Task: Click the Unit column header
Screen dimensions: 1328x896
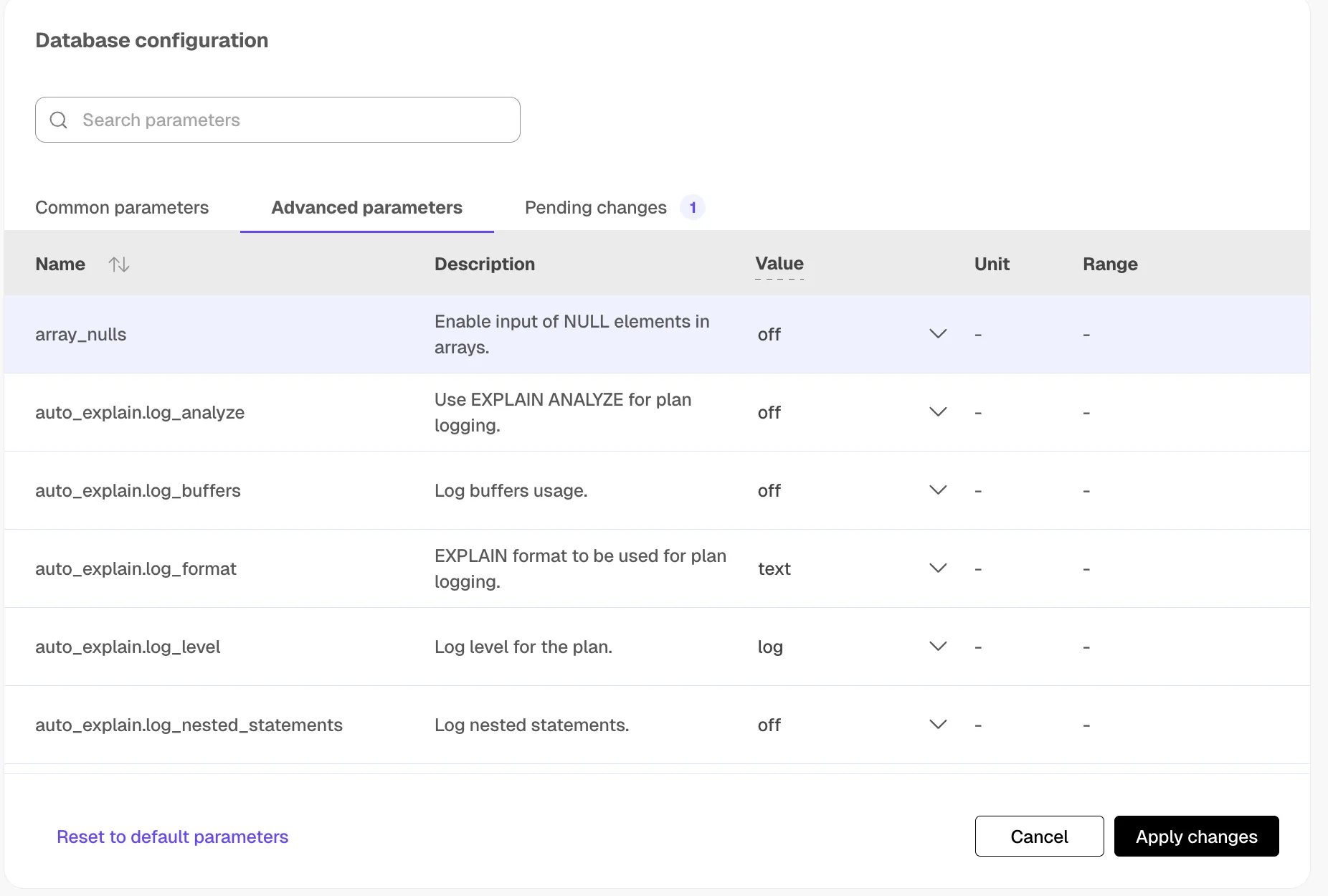Action: pos(992,264)
